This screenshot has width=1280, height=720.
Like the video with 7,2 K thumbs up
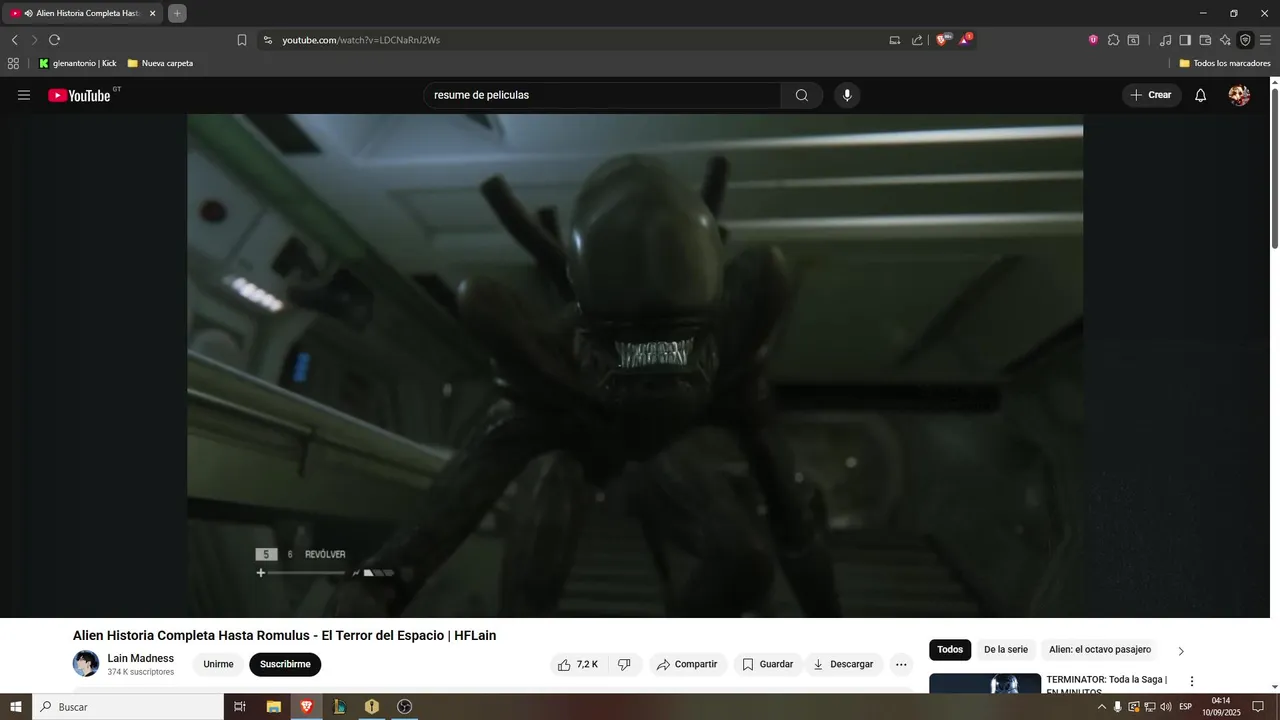point(578,664)
